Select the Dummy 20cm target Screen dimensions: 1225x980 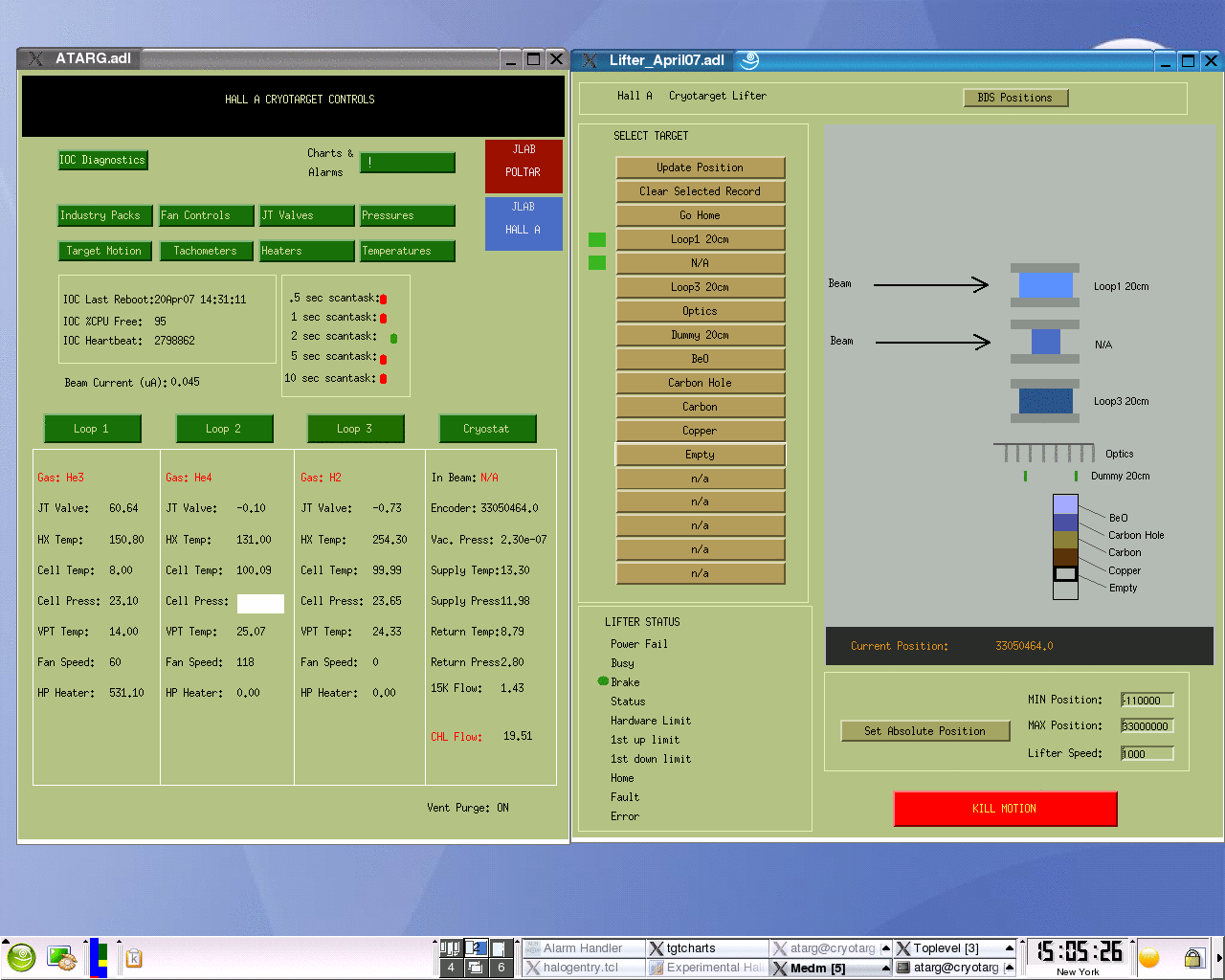pyautogui.click(x=701, y=335)
